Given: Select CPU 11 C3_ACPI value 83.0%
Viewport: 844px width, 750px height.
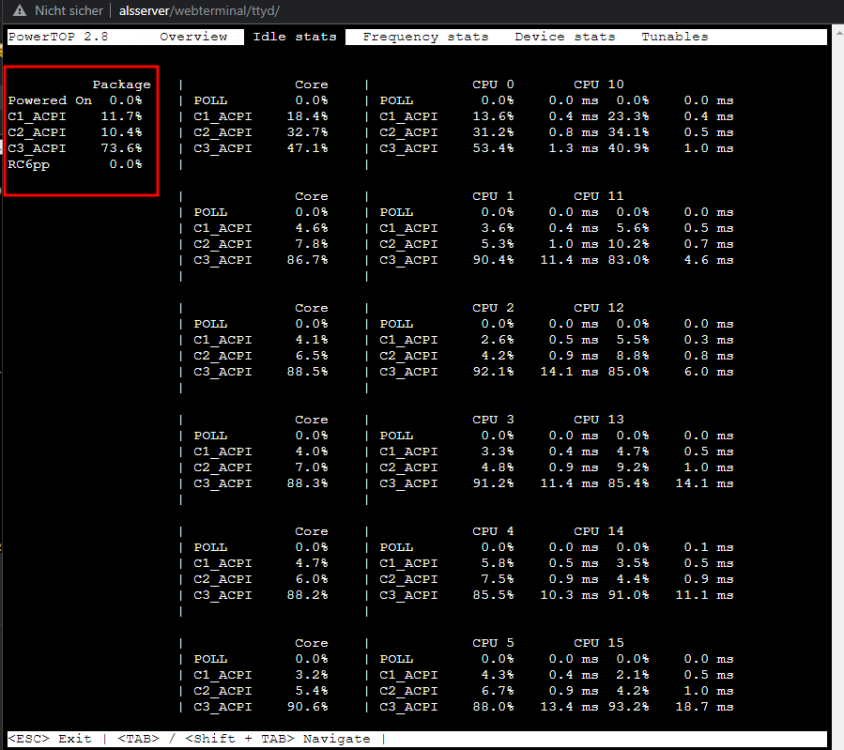Looking at the screenshot, I should point(628,260).
